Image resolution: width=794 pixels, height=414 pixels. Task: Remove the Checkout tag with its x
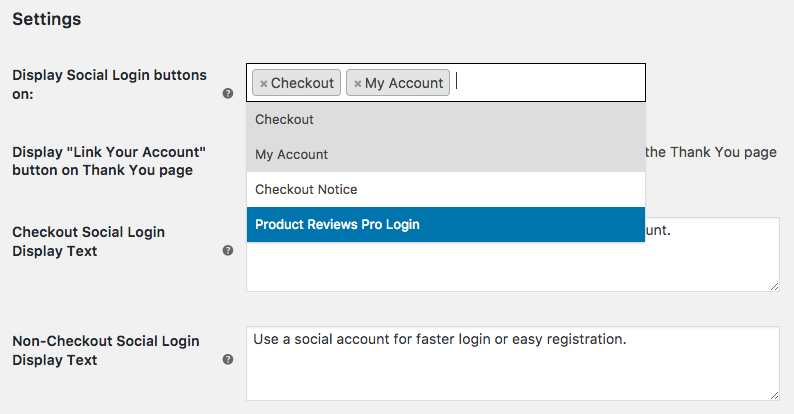pyautogui.click(x=264, y=84)
